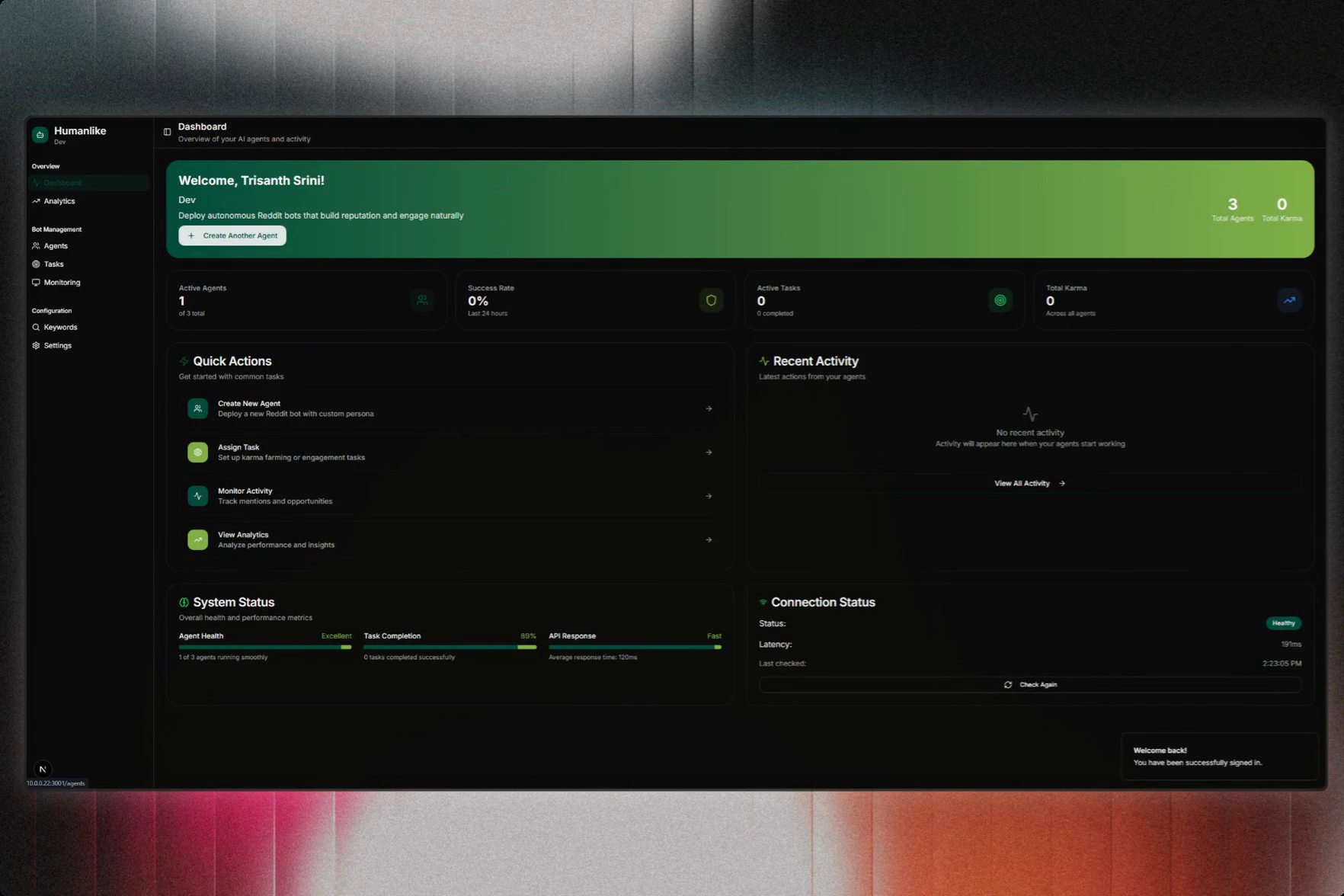The width and height of the screenshot is (1344, 896).
Task: Click the Task Completion progress bar
Action: pos(450,647)
